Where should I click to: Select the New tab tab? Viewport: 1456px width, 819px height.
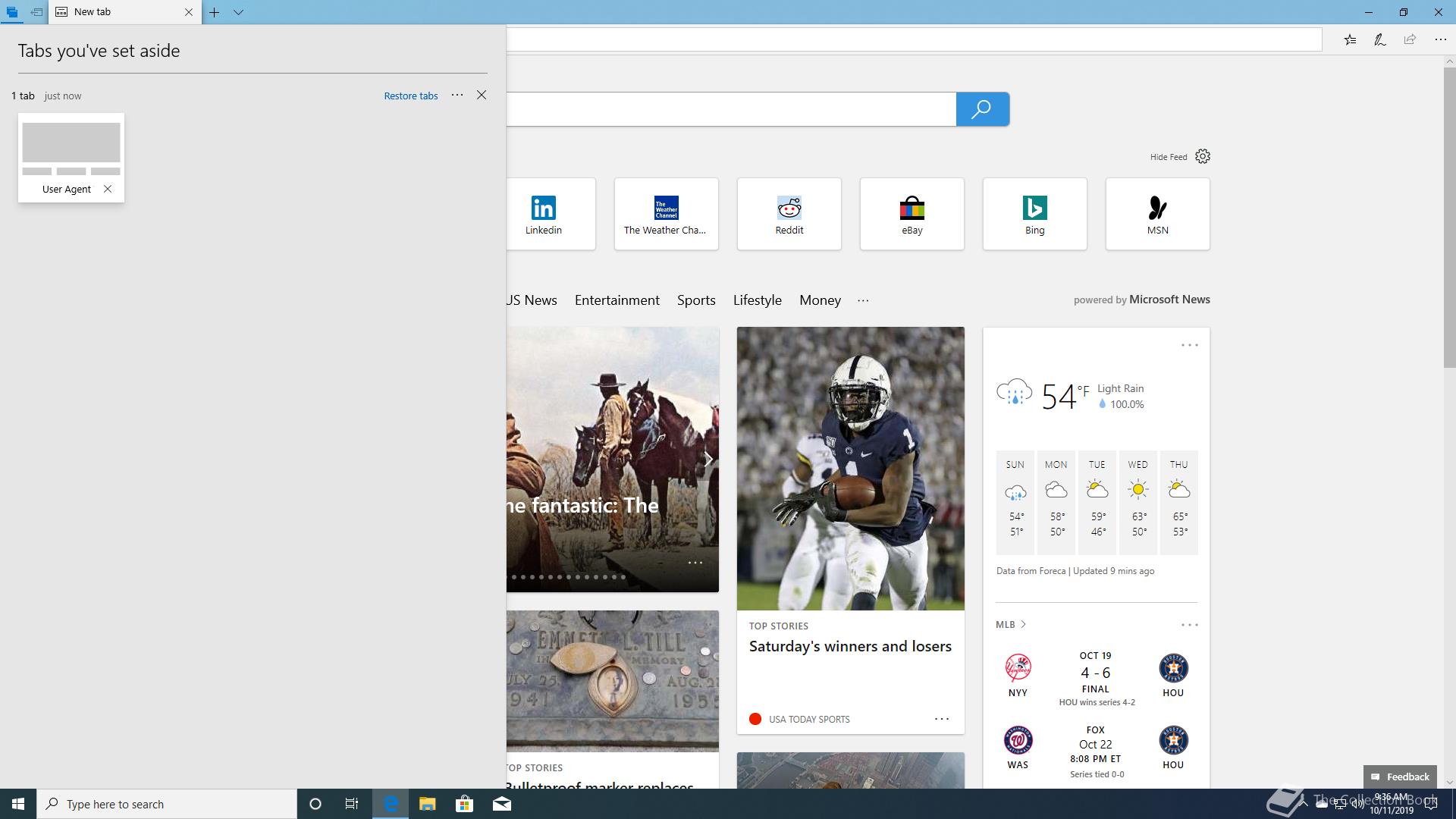125,12
